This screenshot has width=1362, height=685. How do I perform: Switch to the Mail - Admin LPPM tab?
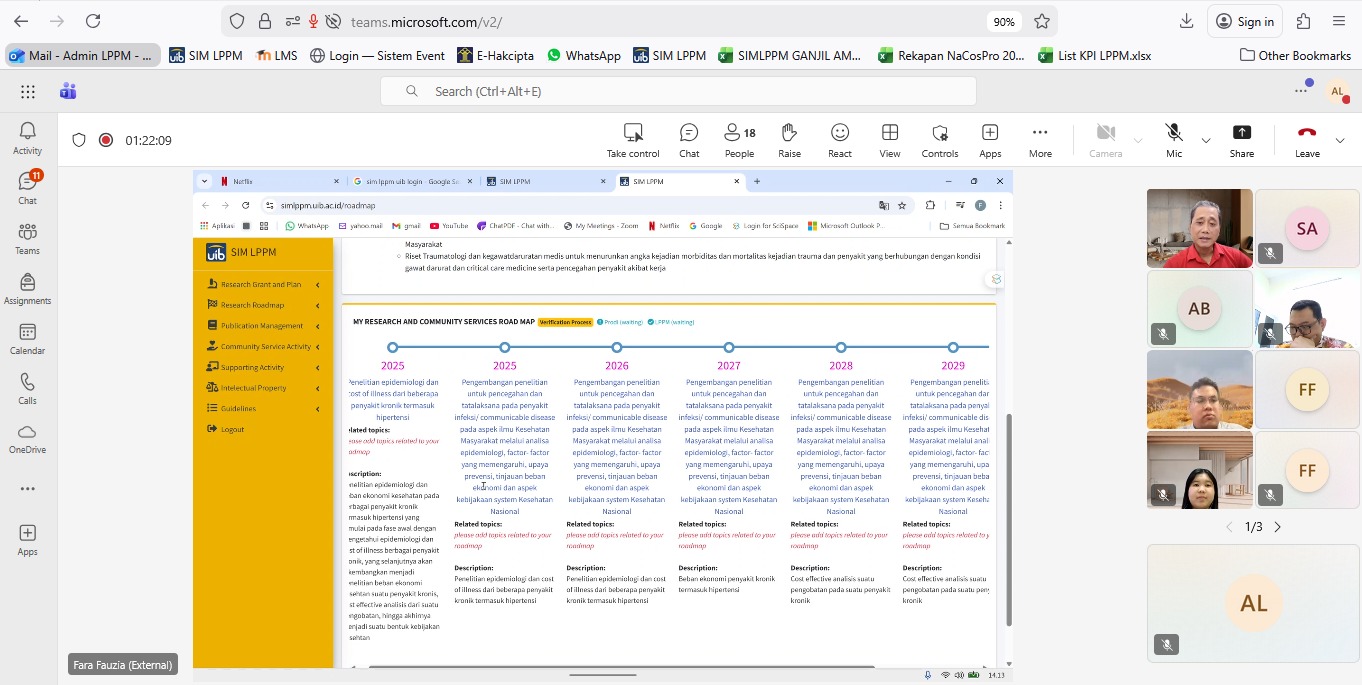[80, 56]
